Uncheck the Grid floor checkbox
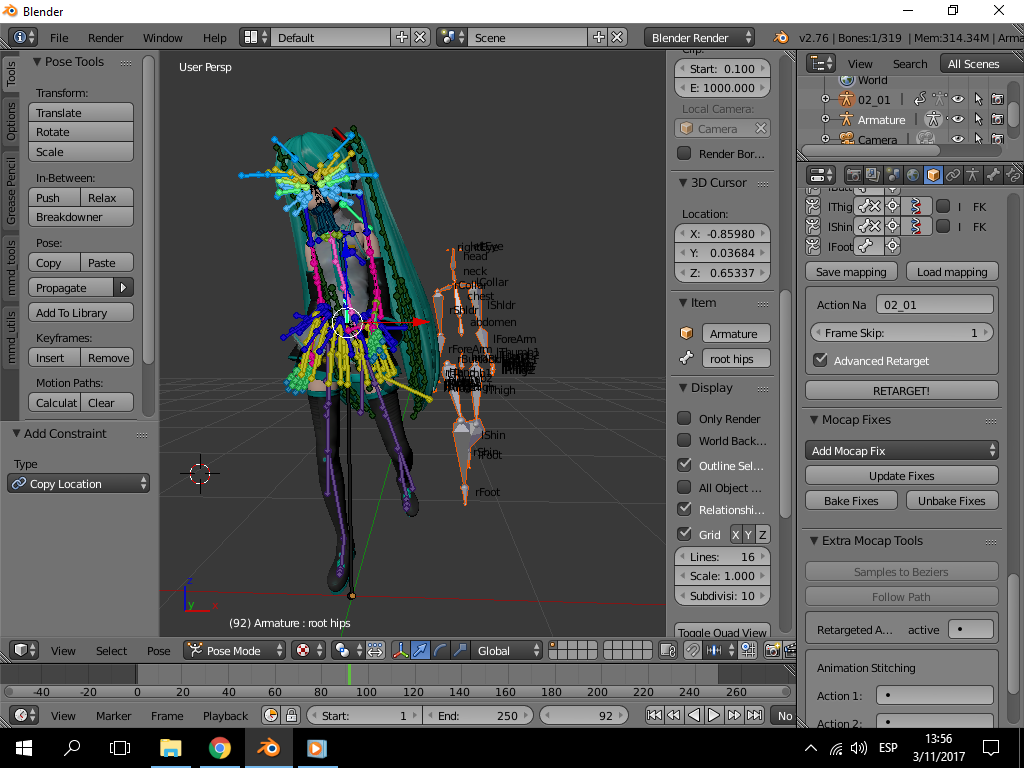Viewport: 1024px width, 768px height. (684, 534)
